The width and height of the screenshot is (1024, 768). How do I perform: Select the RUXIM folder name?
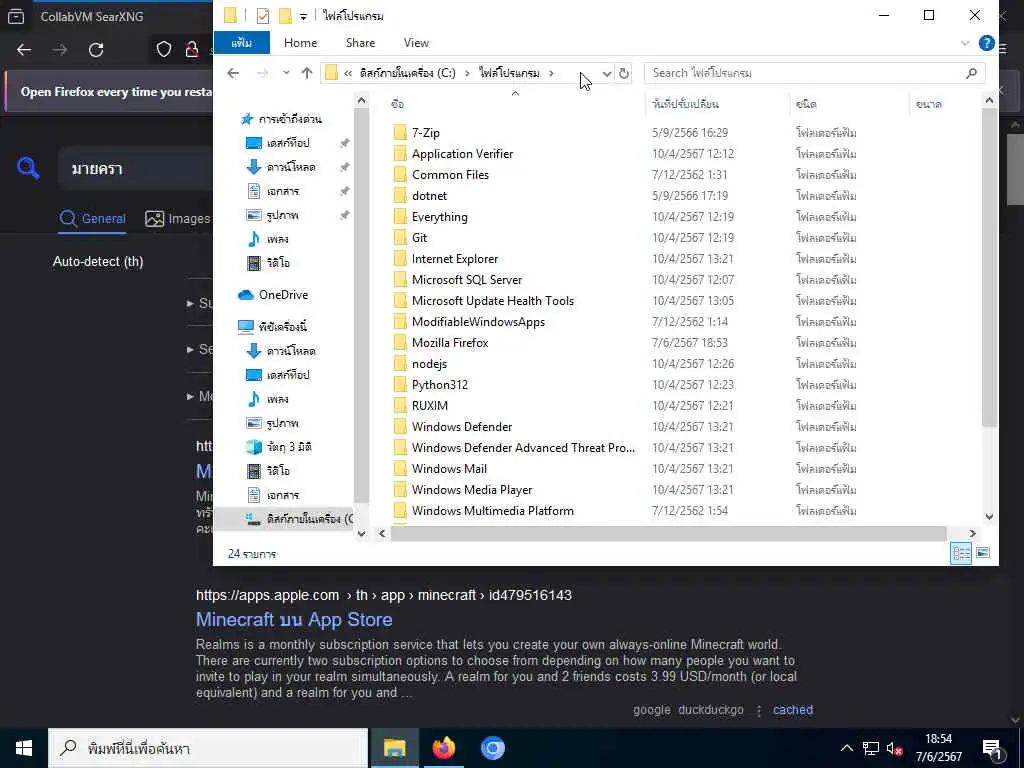click(x=430, y=406)
